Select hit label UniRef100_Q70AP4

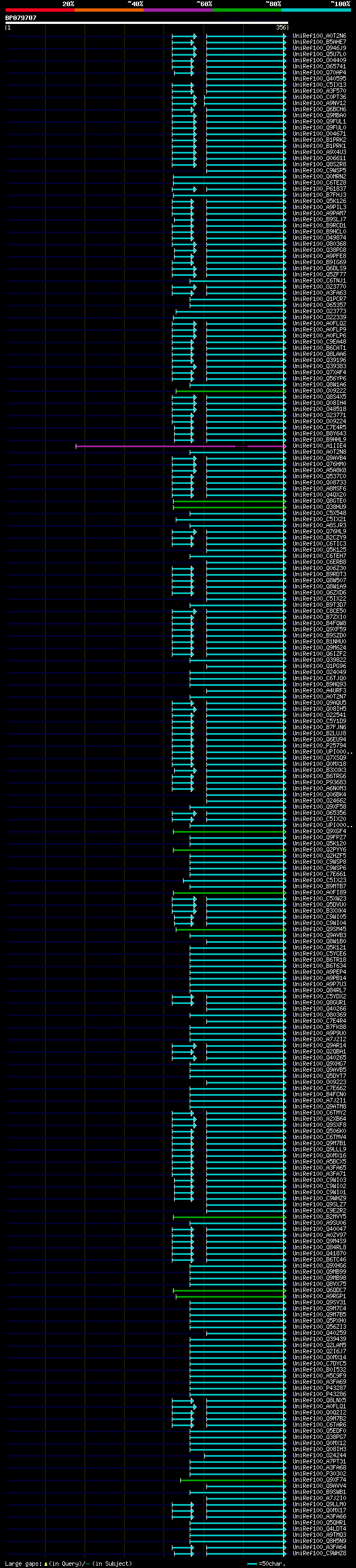[319, 72]
